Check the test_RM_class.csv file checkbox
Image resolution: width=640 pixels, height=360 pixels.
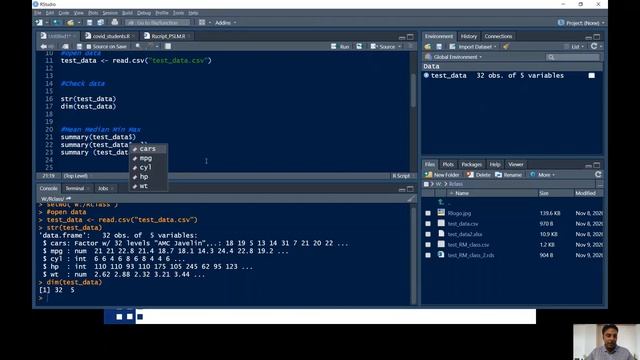(428, 245)
